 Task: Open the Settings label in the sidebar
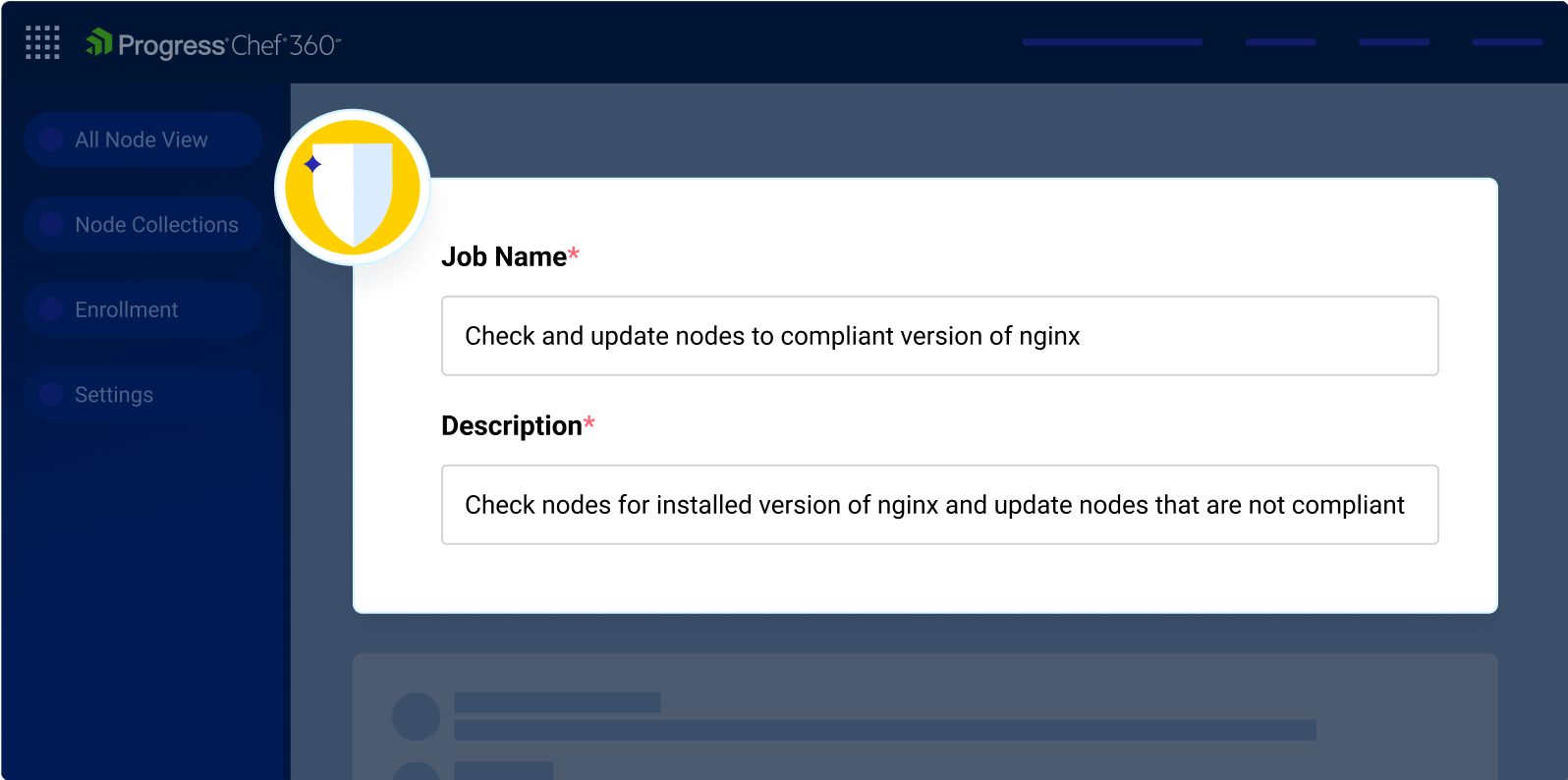click(x=114, y=395)
